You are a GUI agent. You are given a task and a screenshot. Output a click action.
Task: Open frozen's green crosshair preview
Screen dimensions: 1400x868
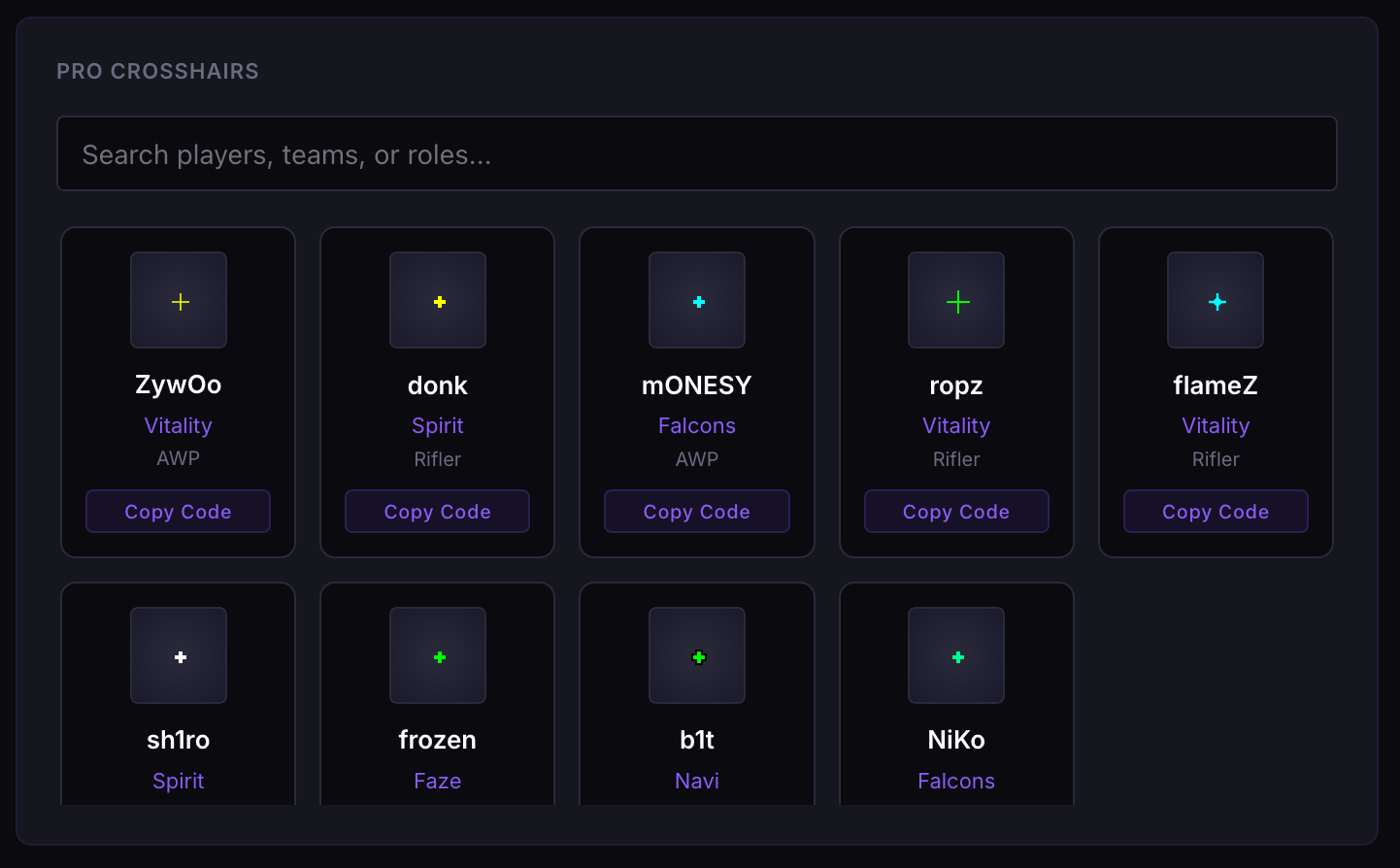click(x=438, y=655)
